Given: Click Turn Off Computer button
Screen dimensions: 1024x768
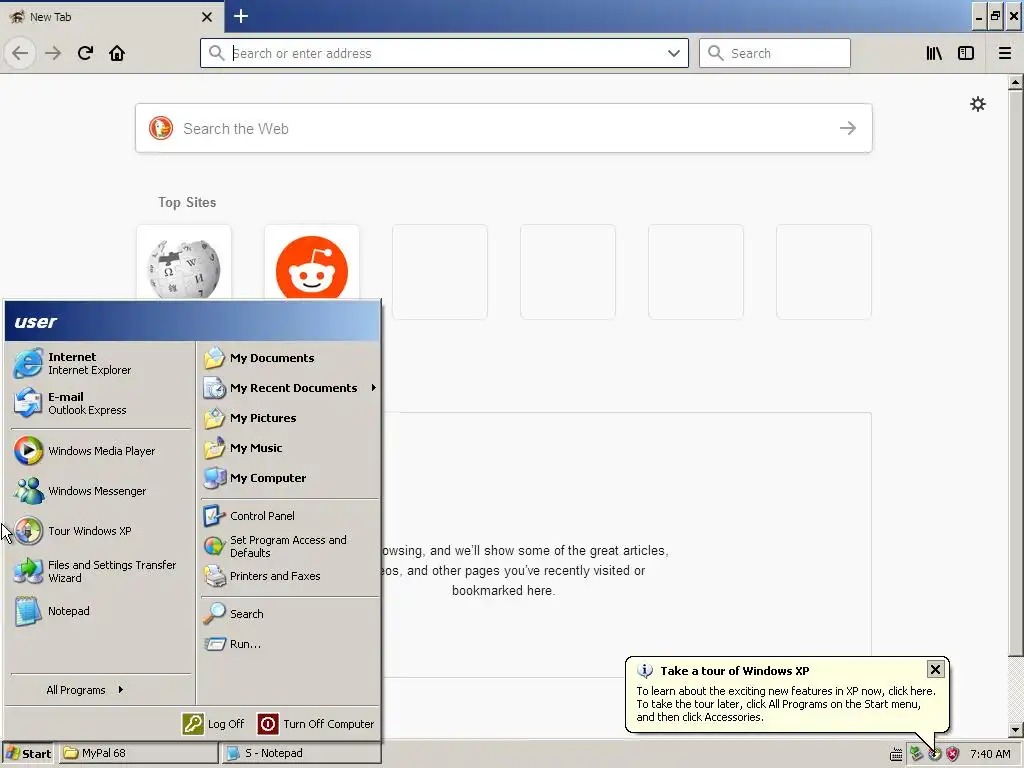Looking at the screenshot, I should [316, 724].
